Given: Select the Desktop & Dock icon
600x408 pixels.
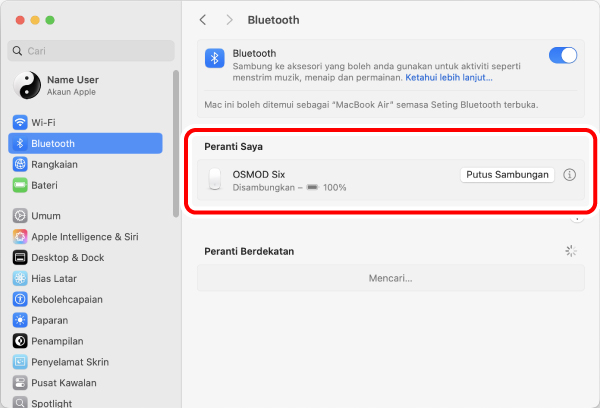Looking at the screenshot, I should click(20, 257).
